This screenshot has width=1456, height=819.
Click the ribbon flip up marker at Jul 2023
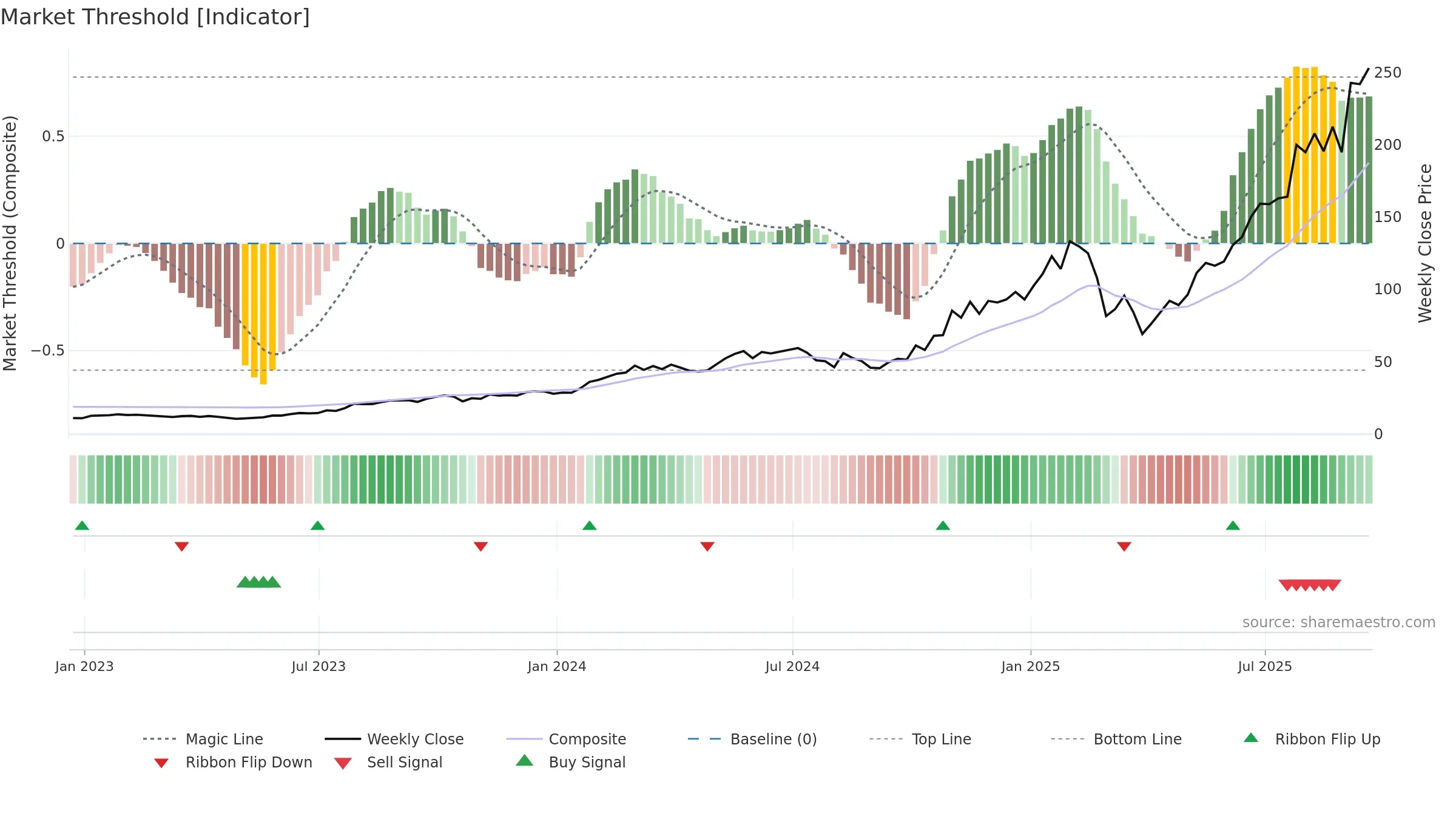(x=317, y=525)
